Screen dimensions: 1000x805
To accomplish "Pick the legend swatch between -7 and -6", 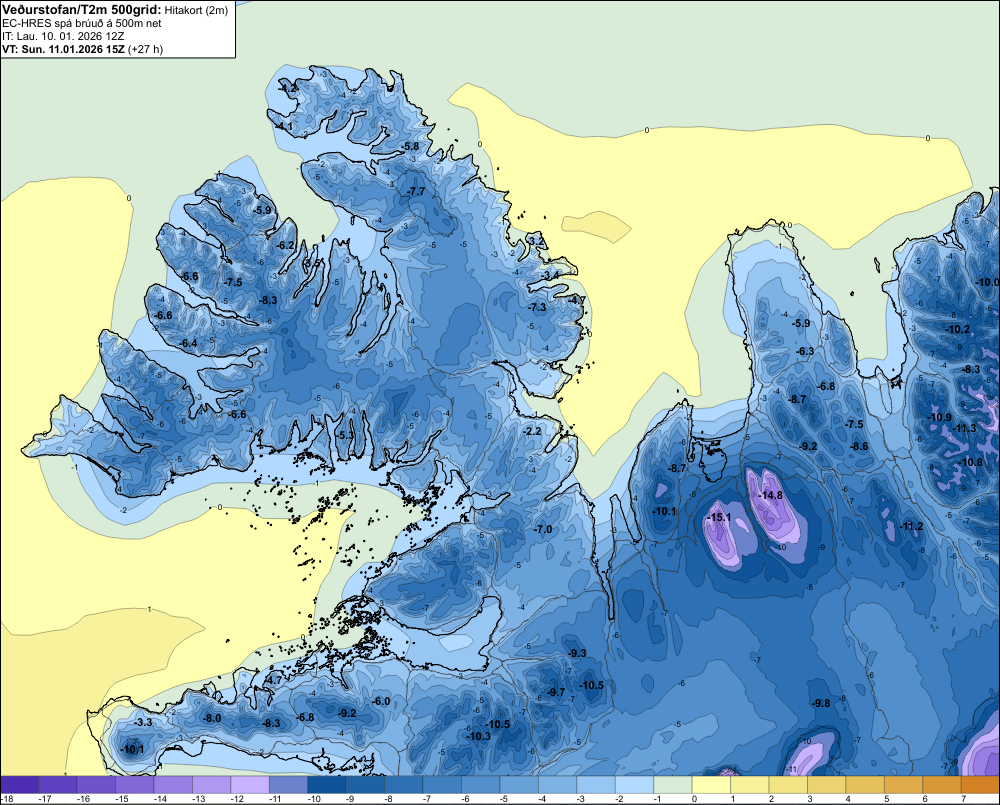I will [x=443, y=784].
